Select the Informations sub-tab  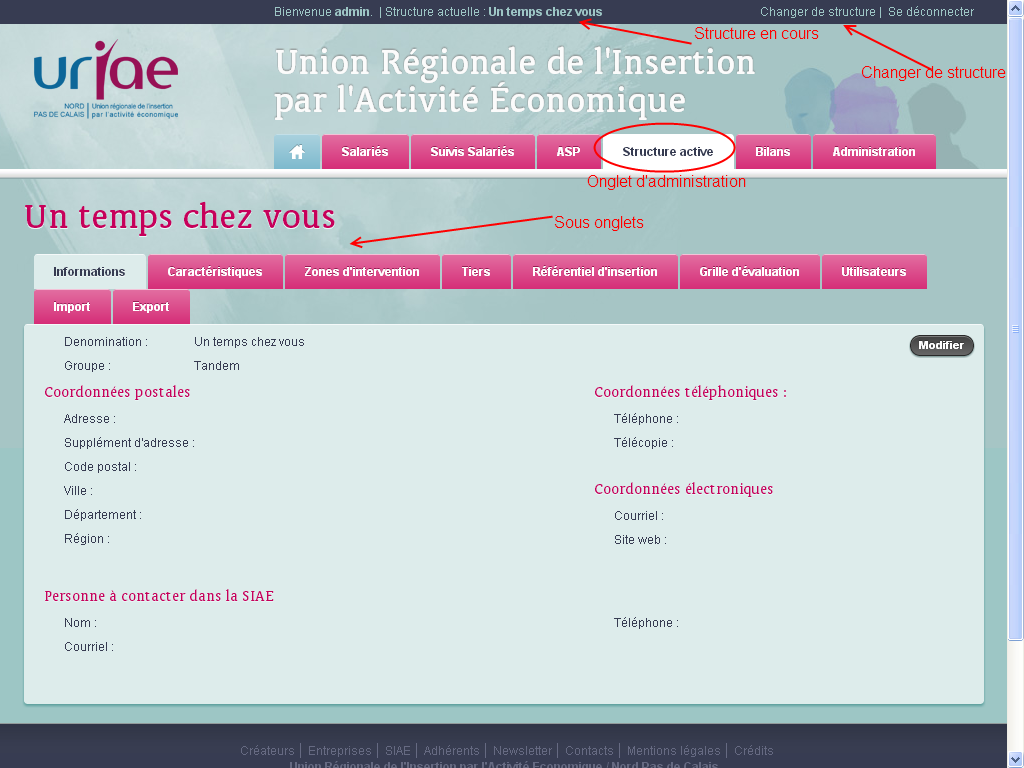tap(89, 272)
